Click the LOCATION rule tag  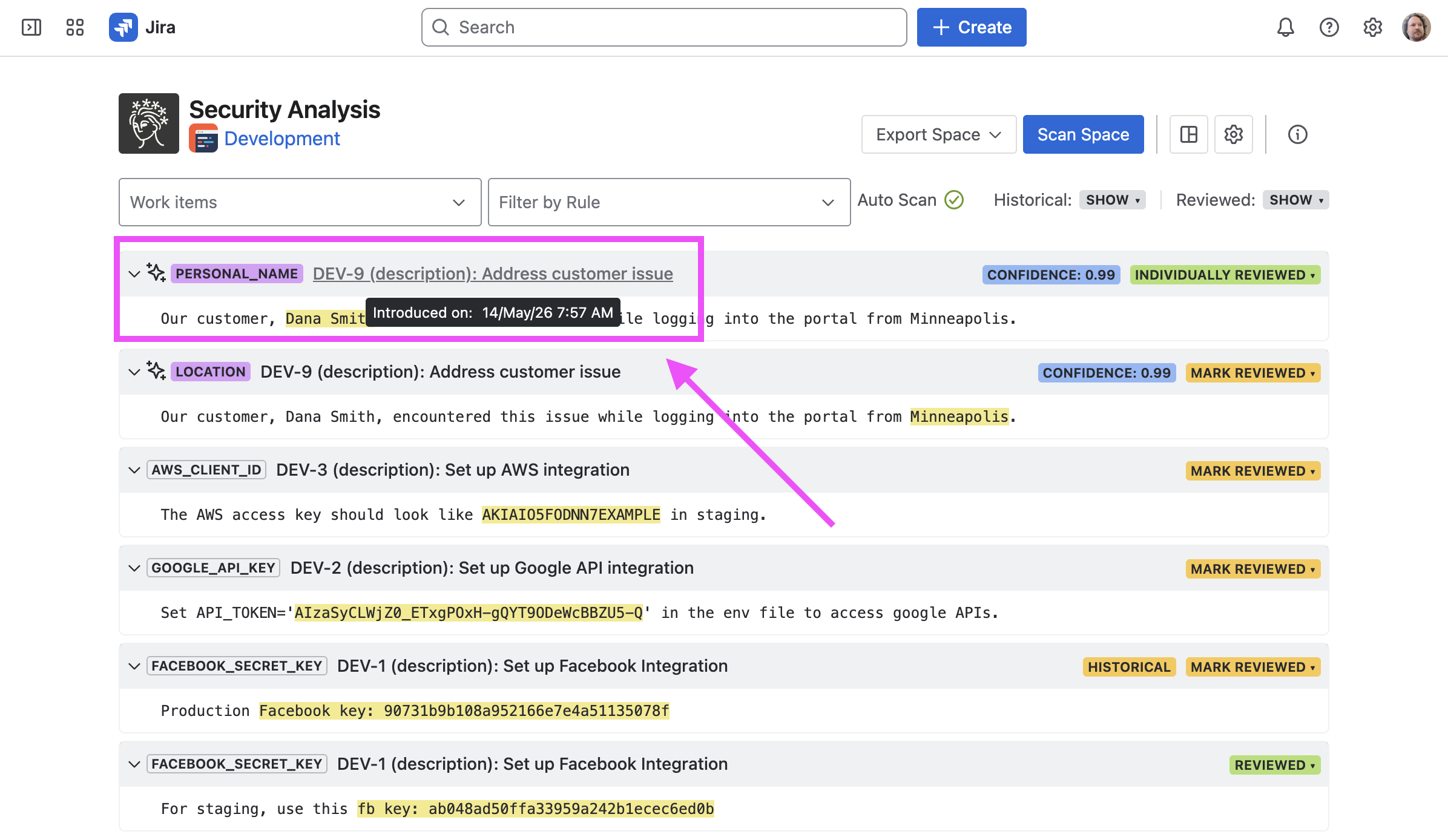pos(211,372)
